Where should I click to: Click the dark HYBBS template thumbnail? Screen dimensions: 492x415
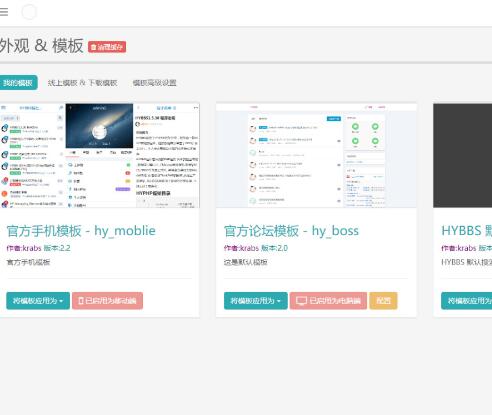point(463,155)
